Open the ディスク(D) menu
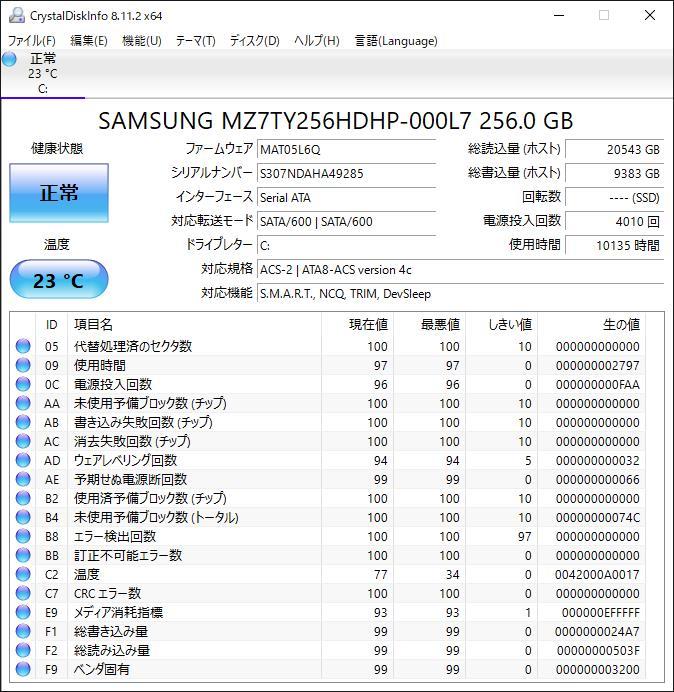 [x=255, y=41]
